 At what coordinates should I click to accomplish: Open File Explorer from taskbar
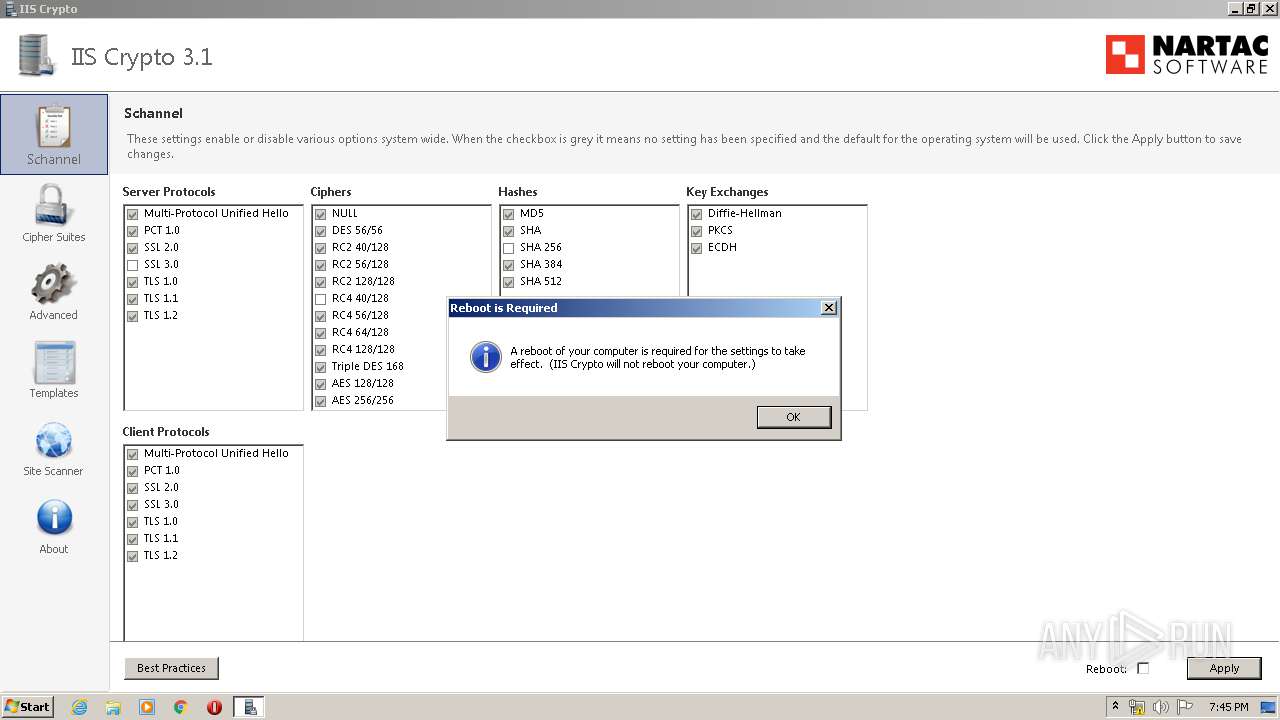113,707
